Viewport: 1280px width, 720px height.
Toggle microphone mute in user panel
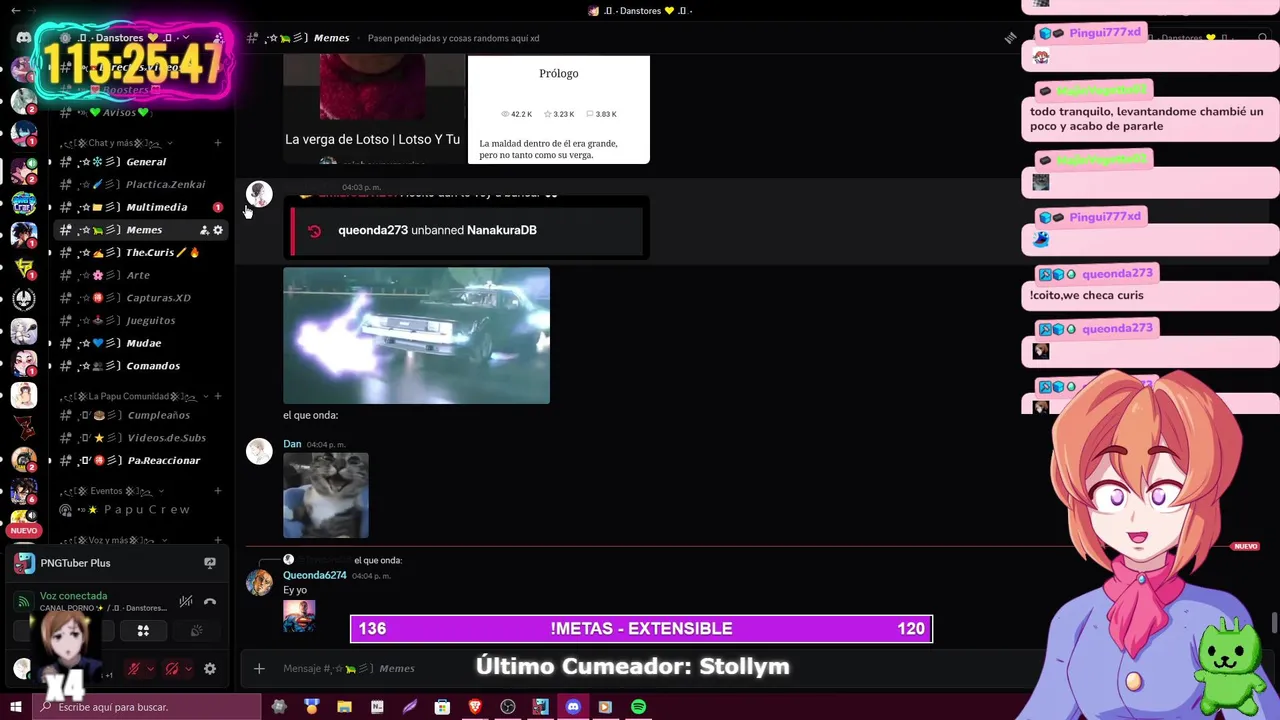[x=133, y=669]
